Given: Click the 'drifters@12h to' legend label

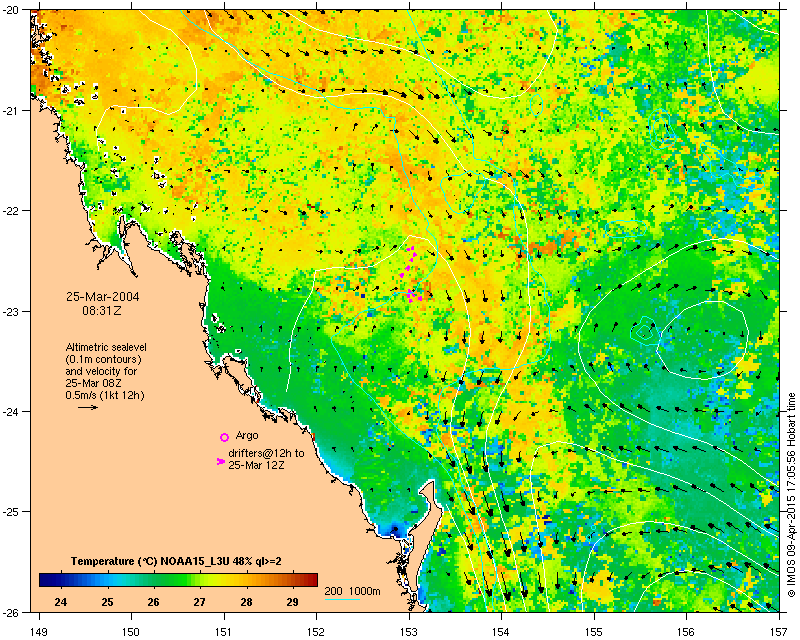Looking at the screenshot, I should tap(266, 453).
